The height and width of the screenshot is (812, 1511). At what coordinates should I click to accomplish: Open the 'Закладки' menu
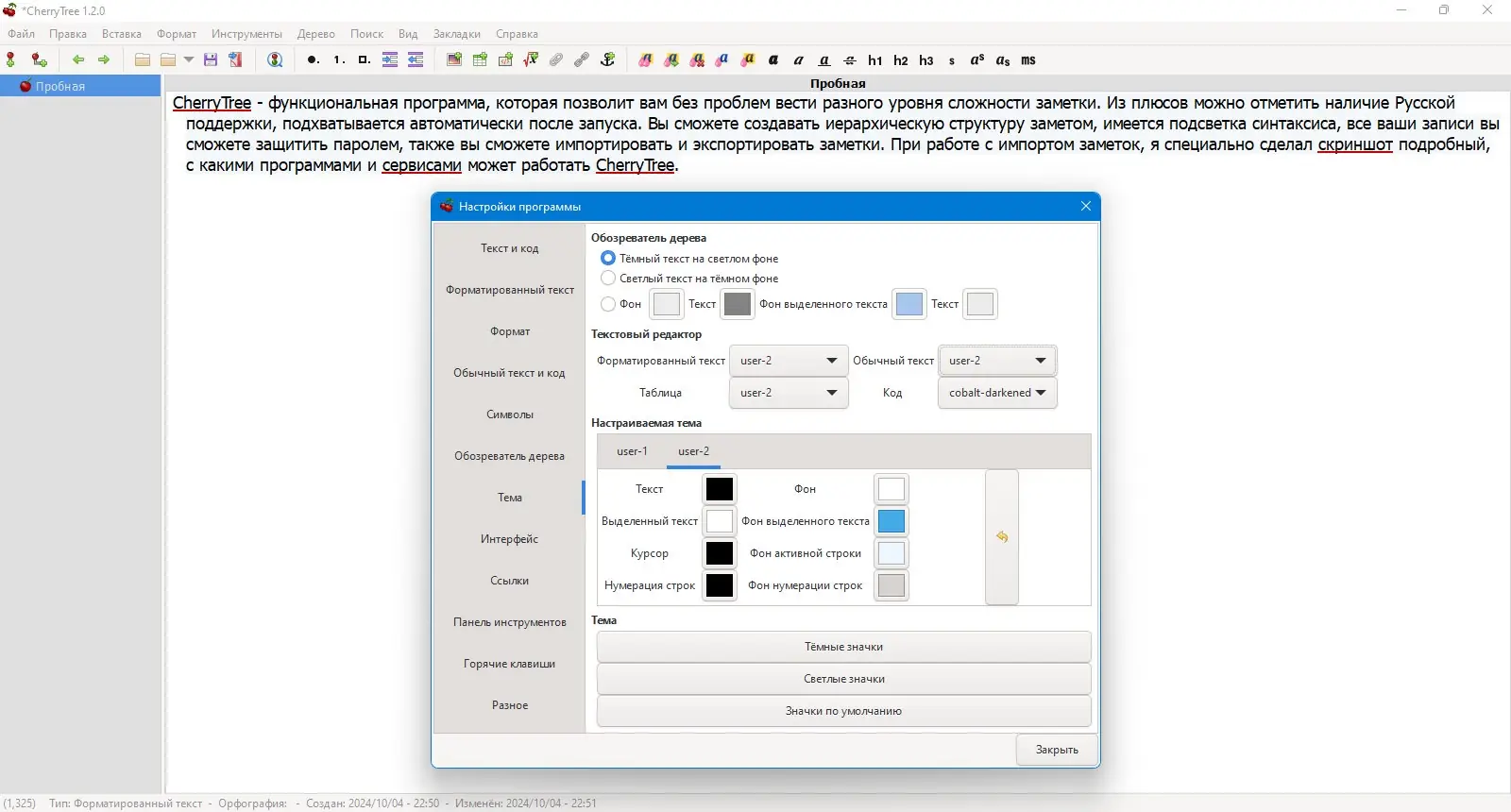click(457, 34)
